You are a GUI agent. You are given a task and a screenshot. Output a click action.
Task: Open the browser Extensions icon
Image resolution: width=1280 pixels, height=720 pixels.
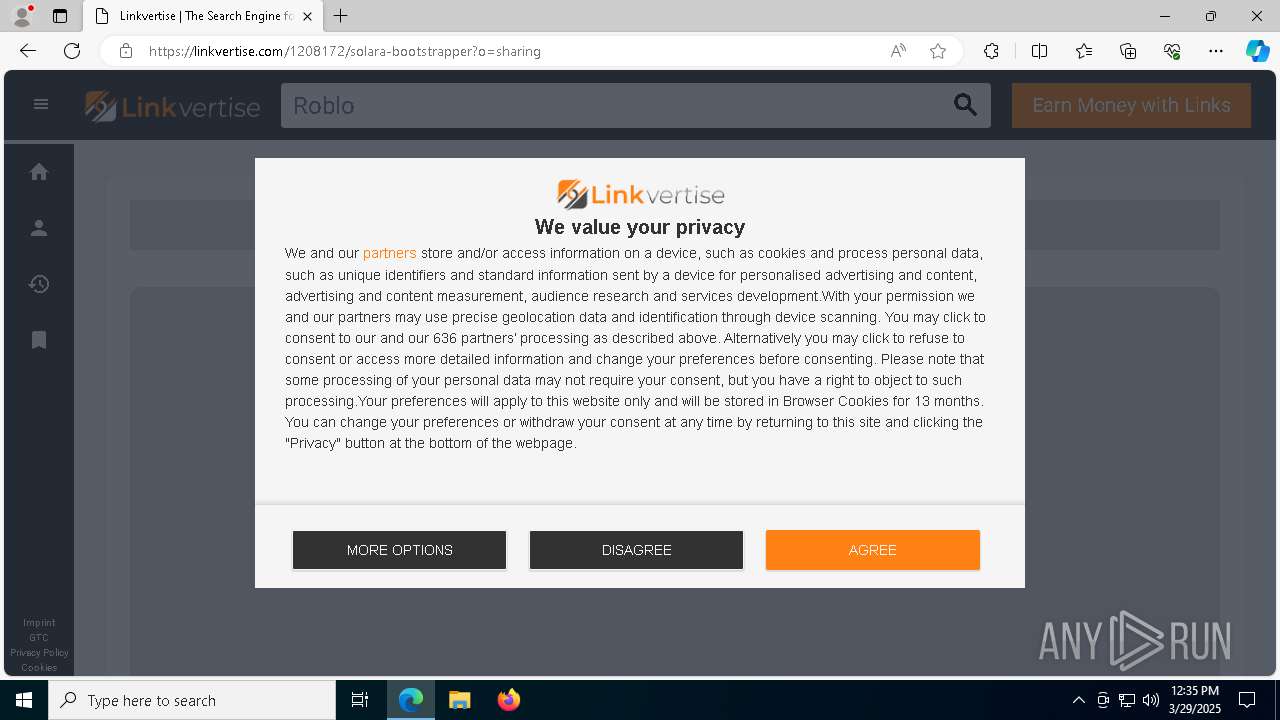tap(991, 51)
